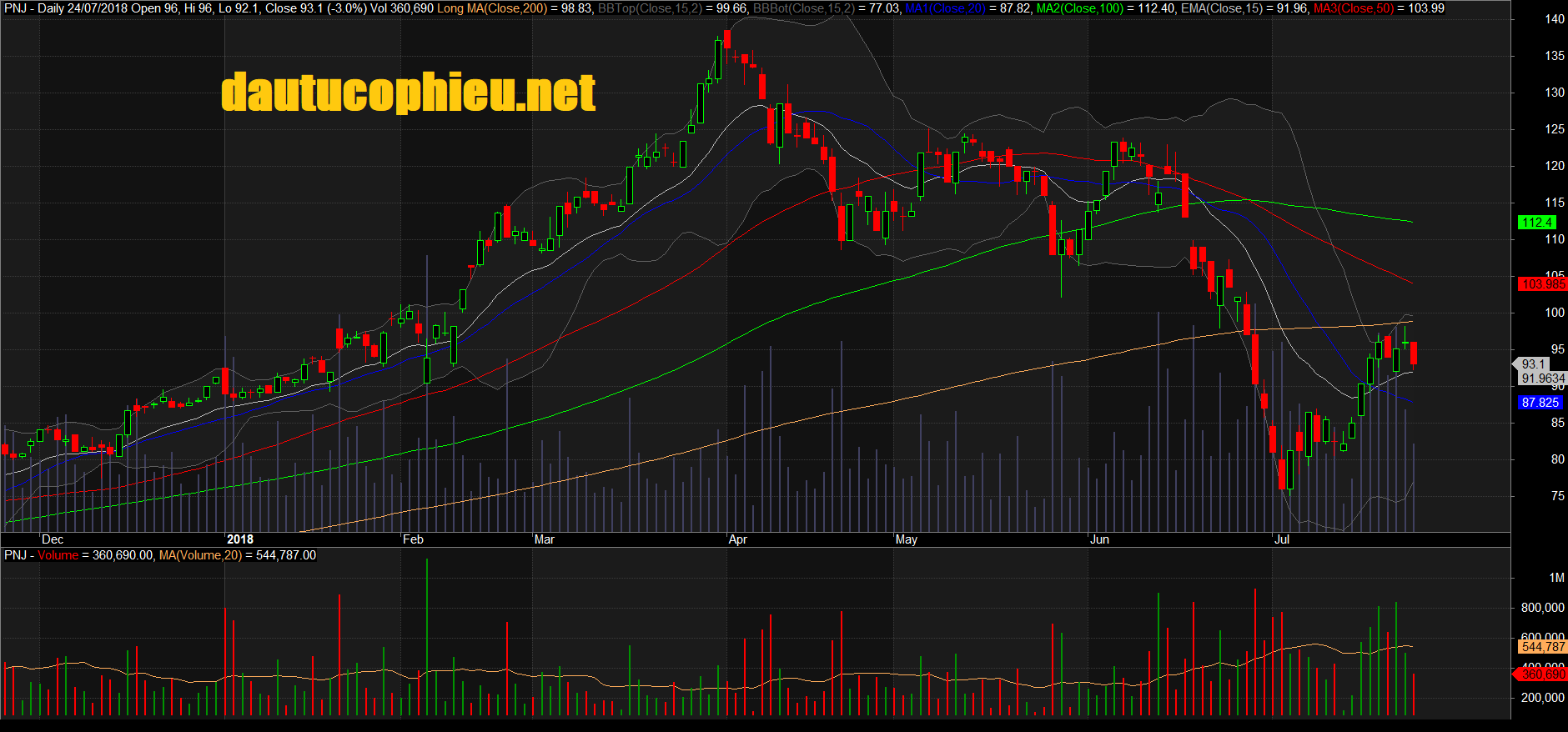Jump to the Apr marker on time axis
The image size is (1568, 732).
click(737, 539)
